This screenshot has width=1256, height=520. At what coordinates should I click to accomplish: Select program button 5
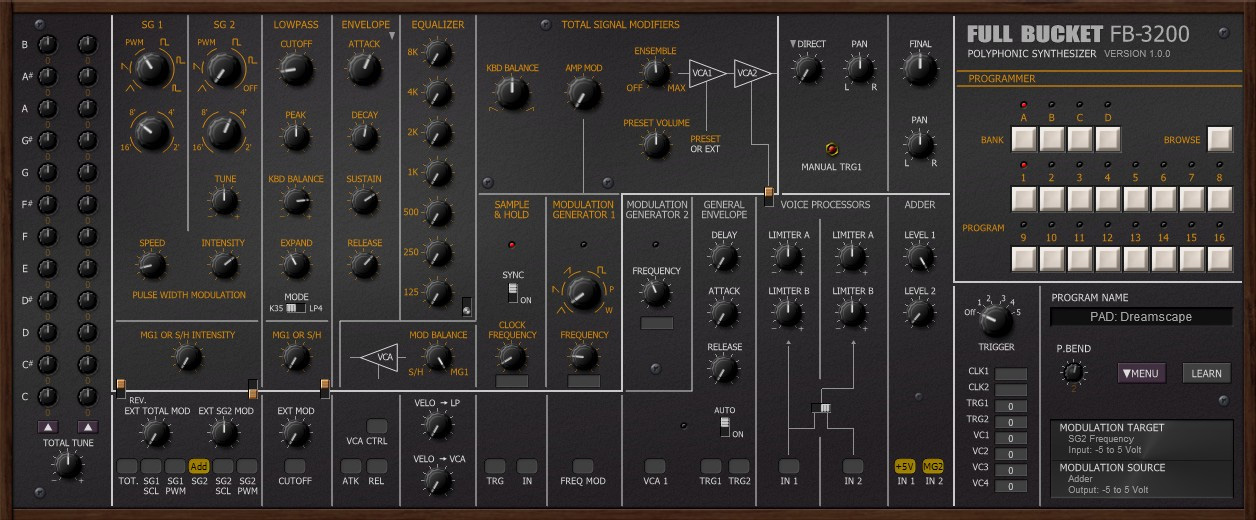1135,199
